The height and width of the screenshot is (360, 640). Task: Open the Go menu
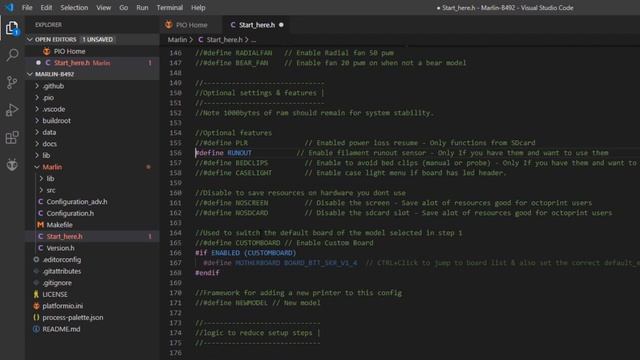123,7
